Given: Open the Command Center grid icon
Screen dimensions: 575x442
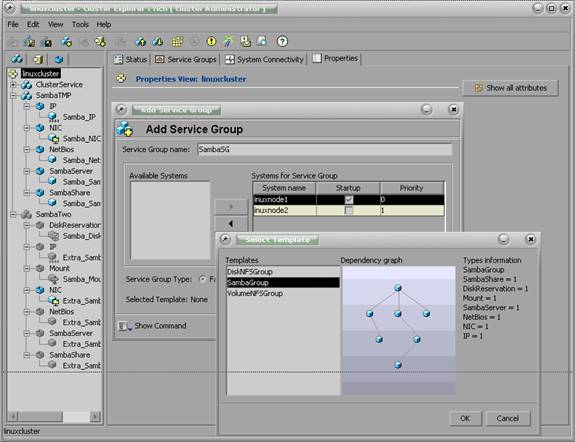Looking at the screenshot, I should pyautogui.click(x=177, y=42).
